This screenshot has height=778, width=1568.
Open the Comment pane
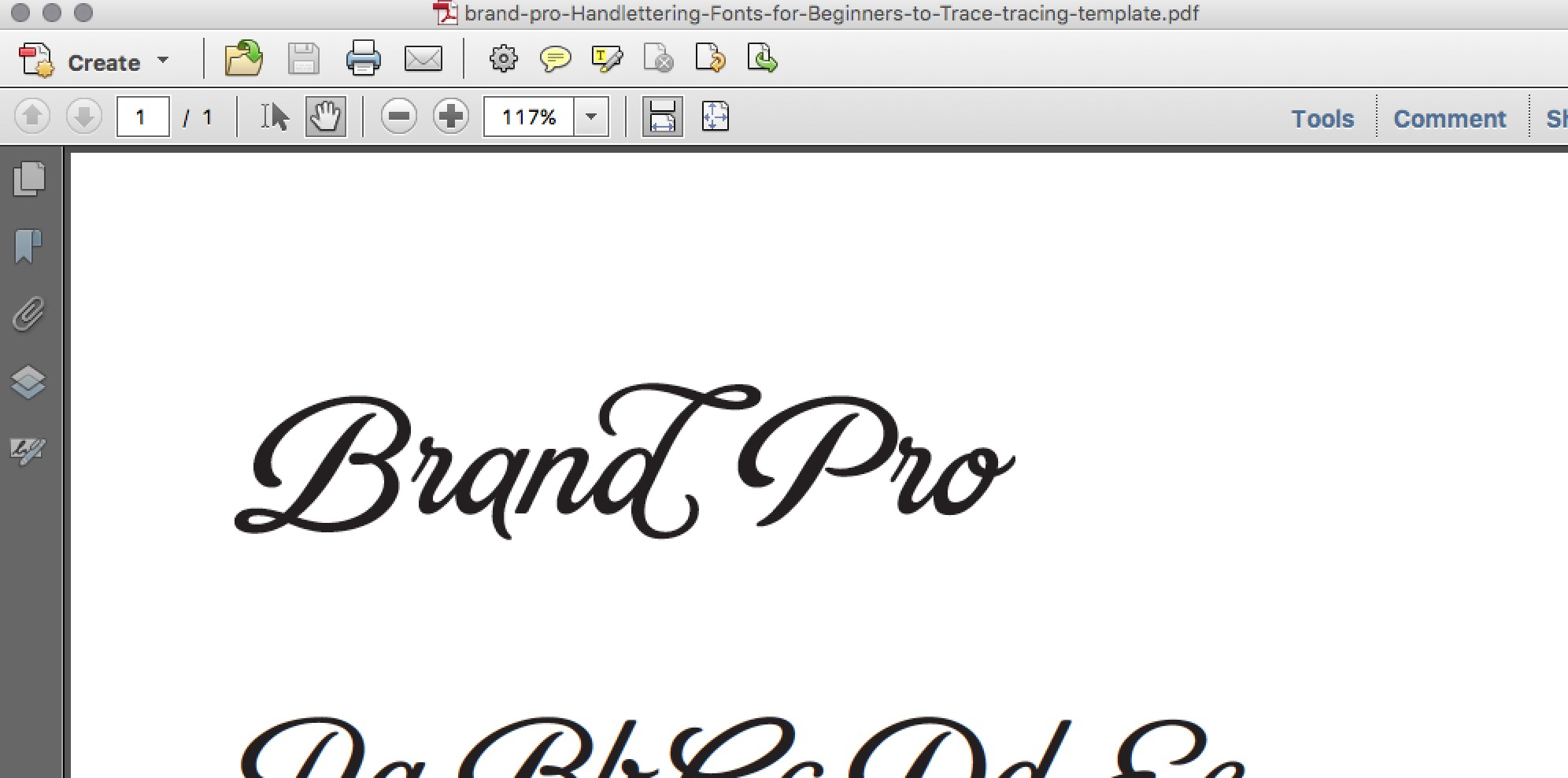pos(1449,119)
